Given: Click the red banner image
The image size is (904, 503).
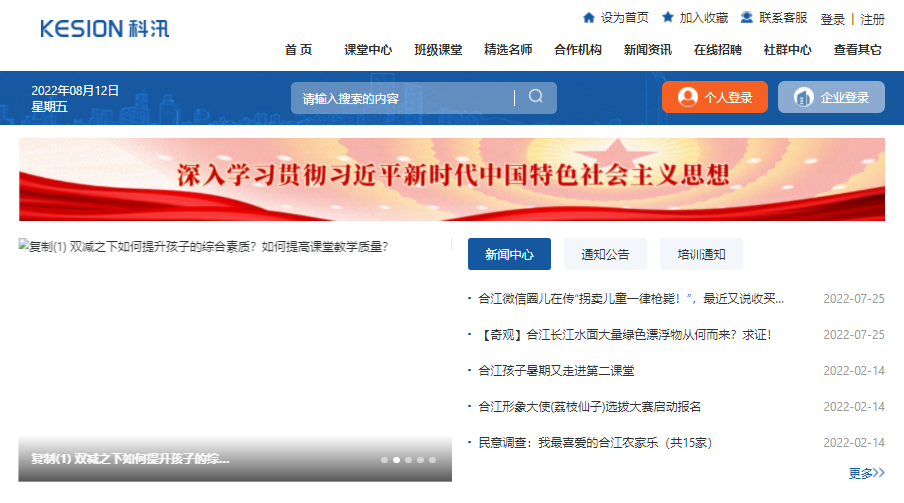Looking at the screenshot, I should (452, 179).
